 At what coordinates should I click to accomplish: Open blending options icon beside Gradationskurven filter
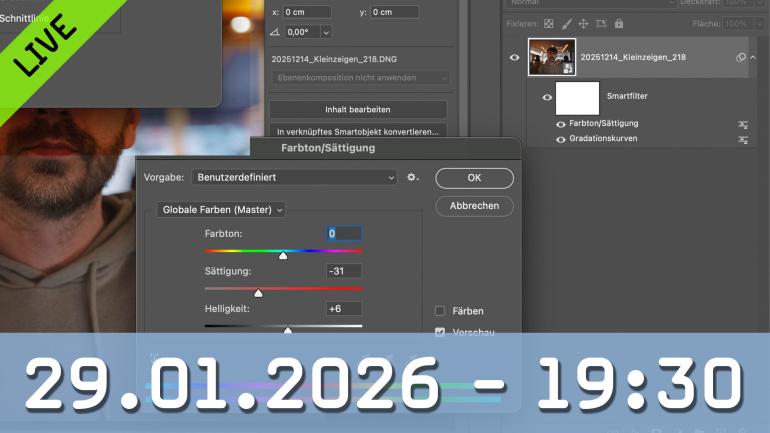[743, 139]
